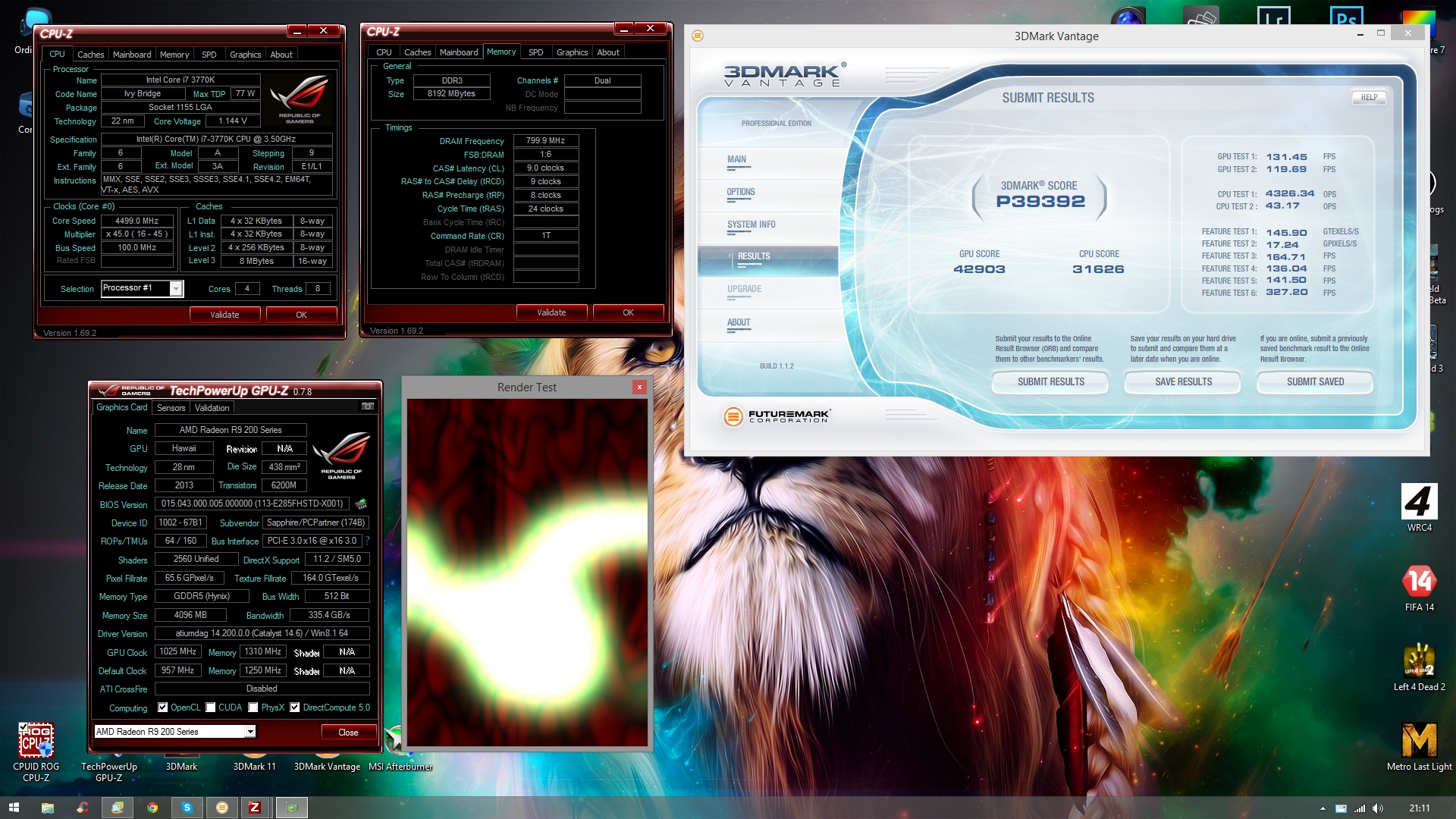Click the GPU-Z screenshot camera icon
The image size is (1456, 819).
pos(368,406)
